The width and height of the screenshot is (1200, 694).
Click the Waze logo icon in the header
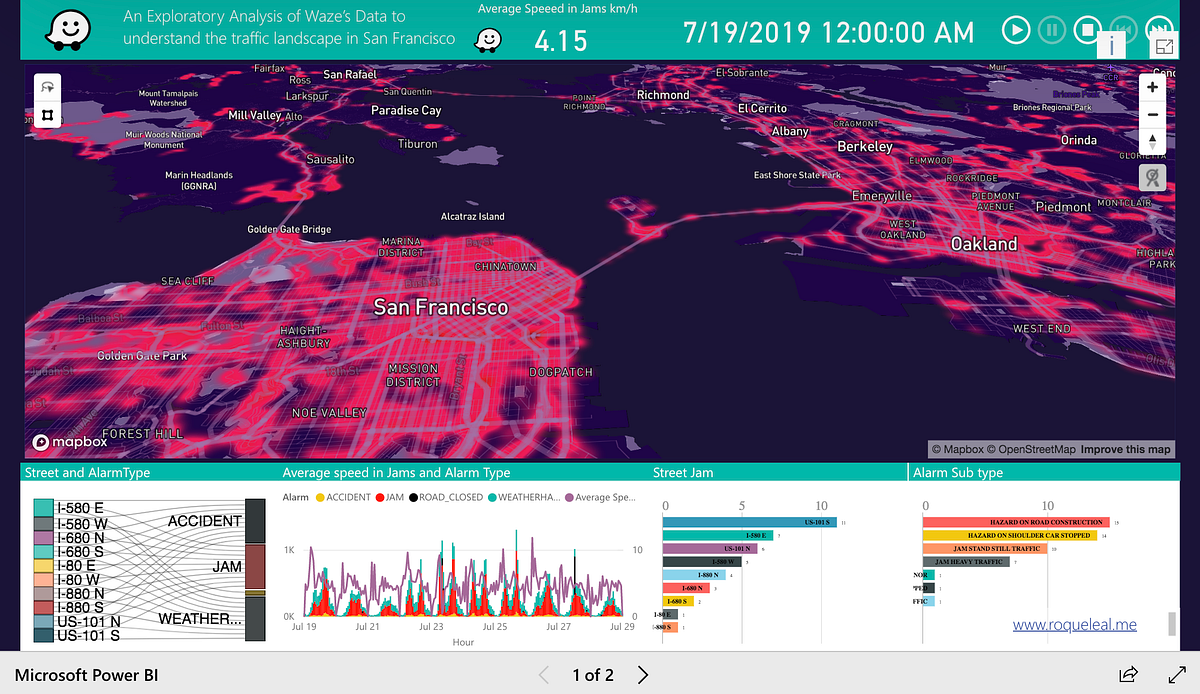[67, 29]
